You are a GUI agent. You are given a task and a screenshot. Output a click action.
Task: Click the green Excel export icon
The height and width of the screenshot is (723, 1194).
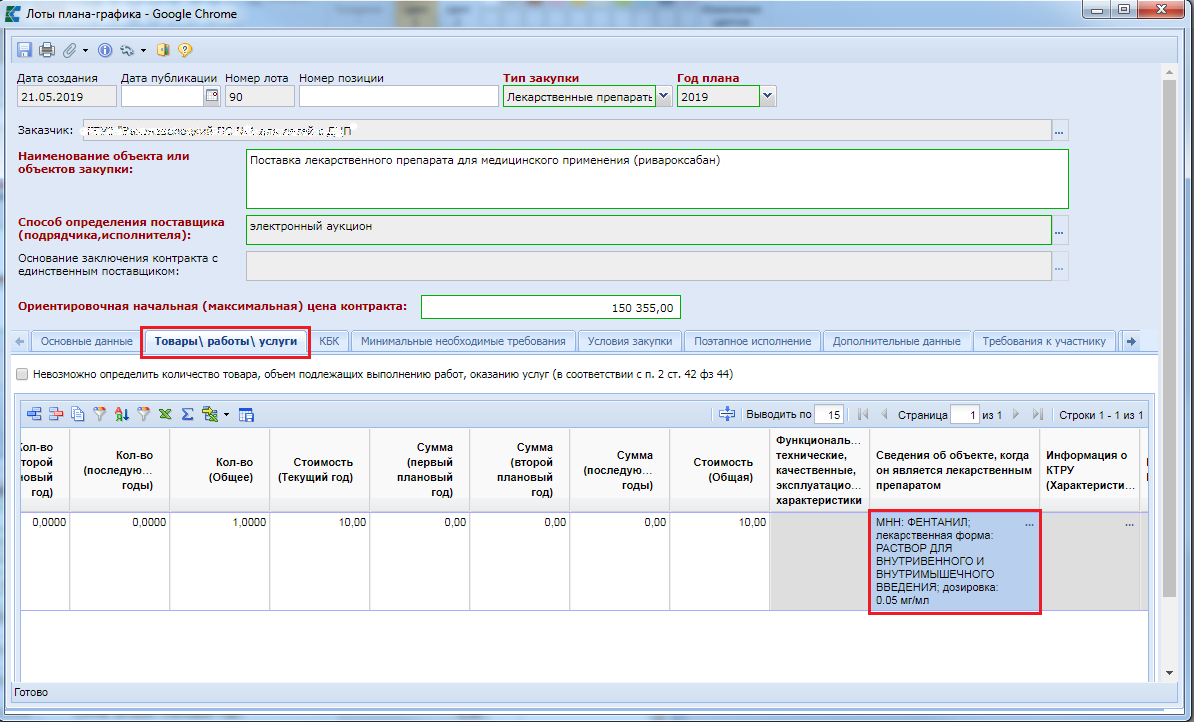tap(165, 414)
